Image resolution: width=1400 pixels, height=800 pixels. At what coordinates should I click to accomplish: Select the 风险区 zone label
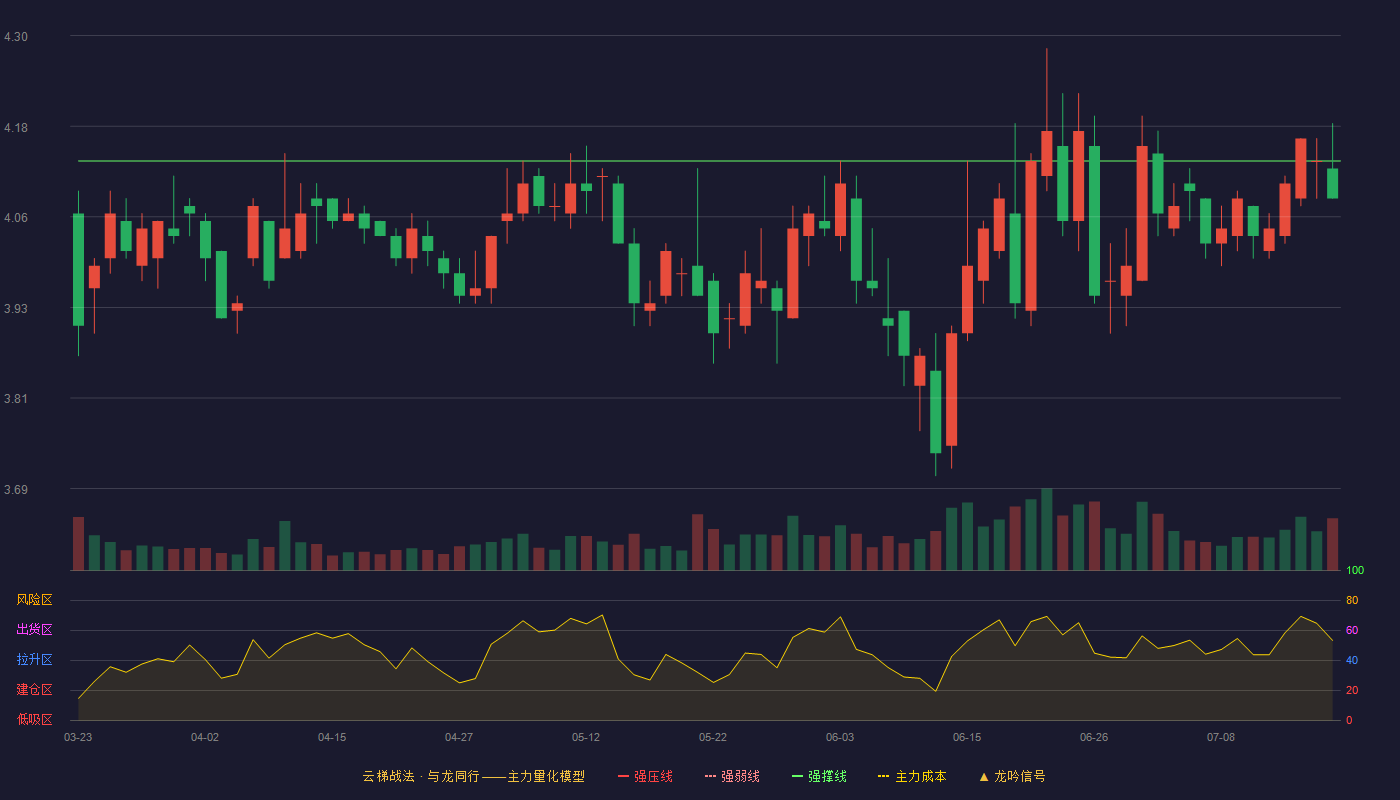(34, 600)
